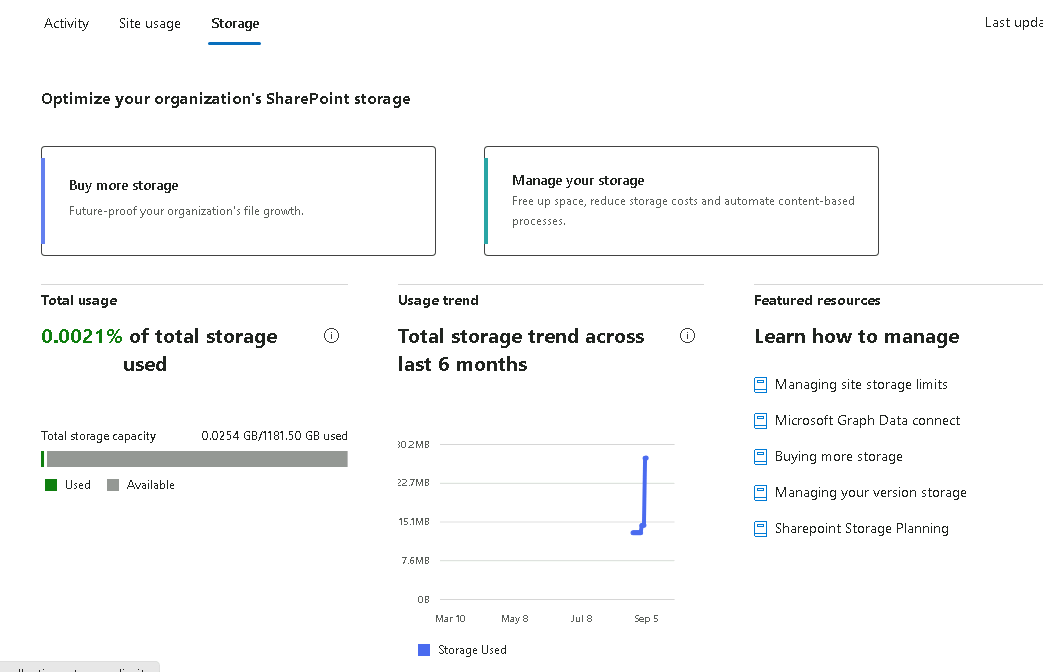Click the info icon beside total storage used
Screen dimensions: 1043x672
point(331,336)
